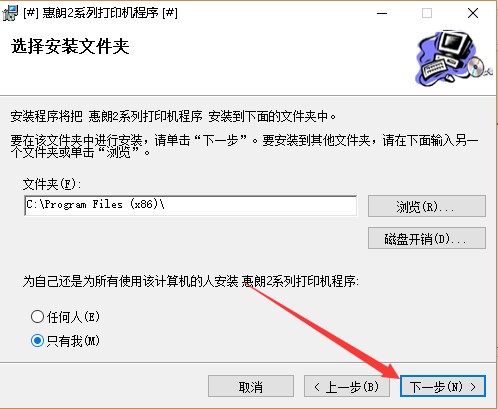Click the instruction paragraph mentioning 浏览
Image resolution: width=498 pixels, height=409 pixels.
[x=244, y=146]
